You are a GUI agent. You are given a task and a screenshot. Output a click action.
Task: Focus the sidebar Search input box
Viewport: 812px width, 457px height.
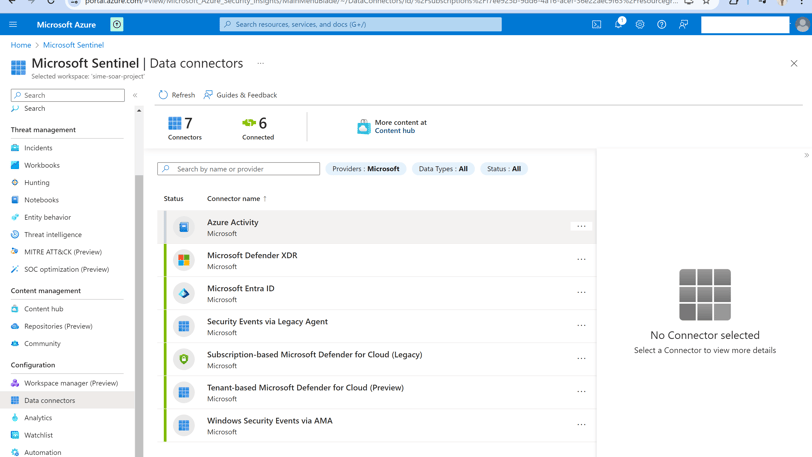[68, 95]
